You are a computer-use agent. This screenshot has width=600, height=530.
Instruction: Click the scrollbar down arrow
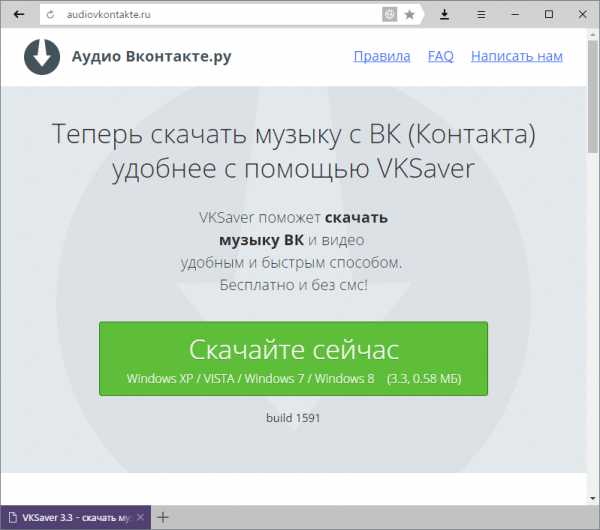point(593,498)
